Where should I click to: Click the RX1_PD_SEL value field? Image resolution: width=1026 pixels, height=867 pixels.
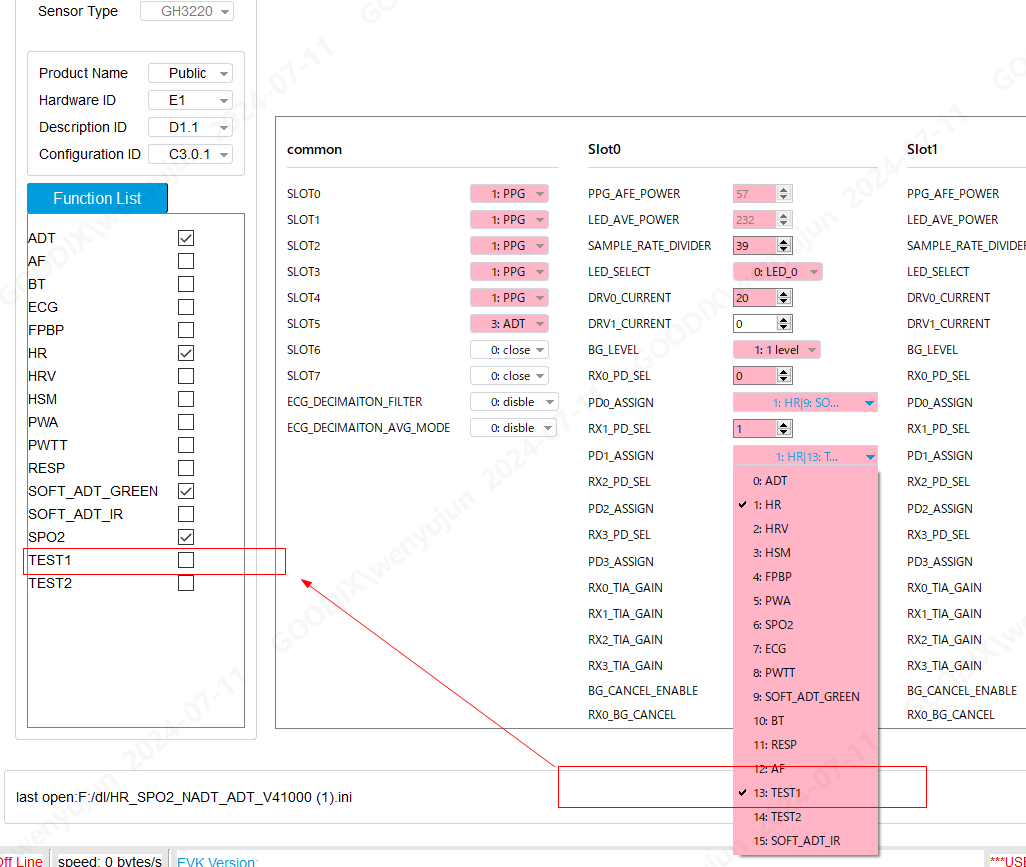tap(754, 429)
